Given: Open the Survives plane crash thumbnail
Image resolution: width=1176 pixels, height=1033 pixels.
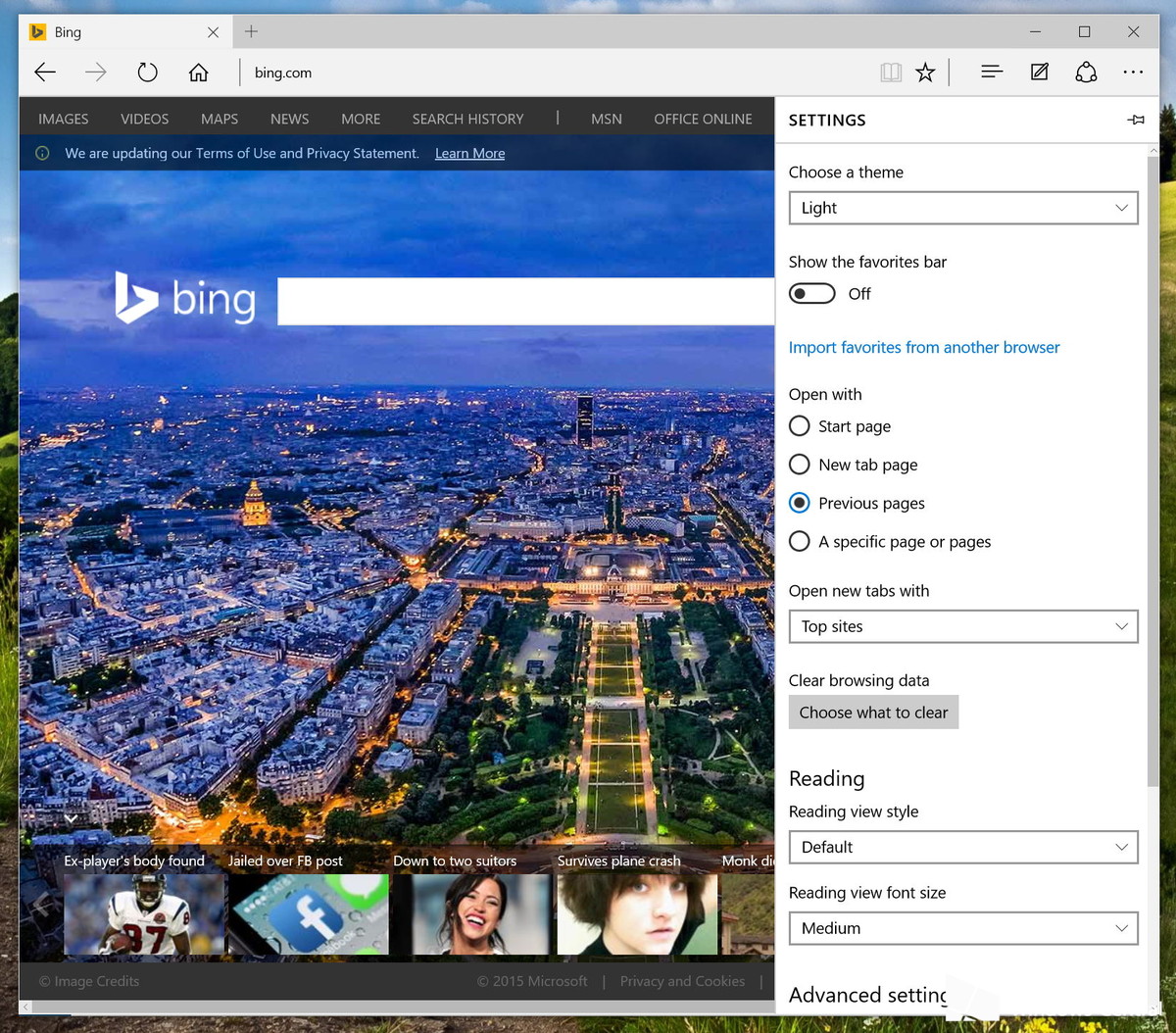Looking at the screenshot, I should pos(638,913).
